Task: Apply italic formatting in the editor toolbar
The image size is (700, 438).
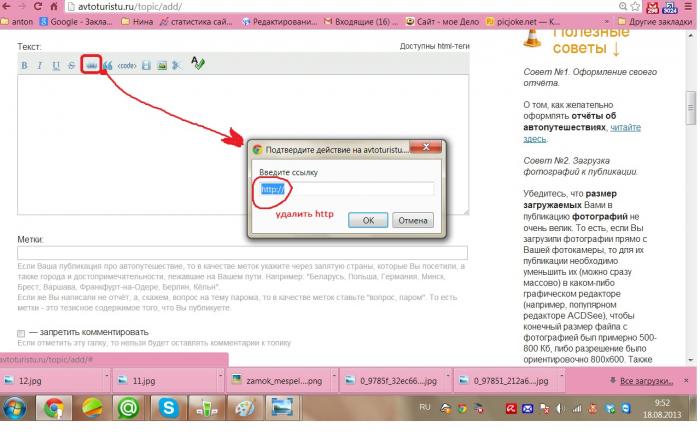Action: [x=40, y=65]
